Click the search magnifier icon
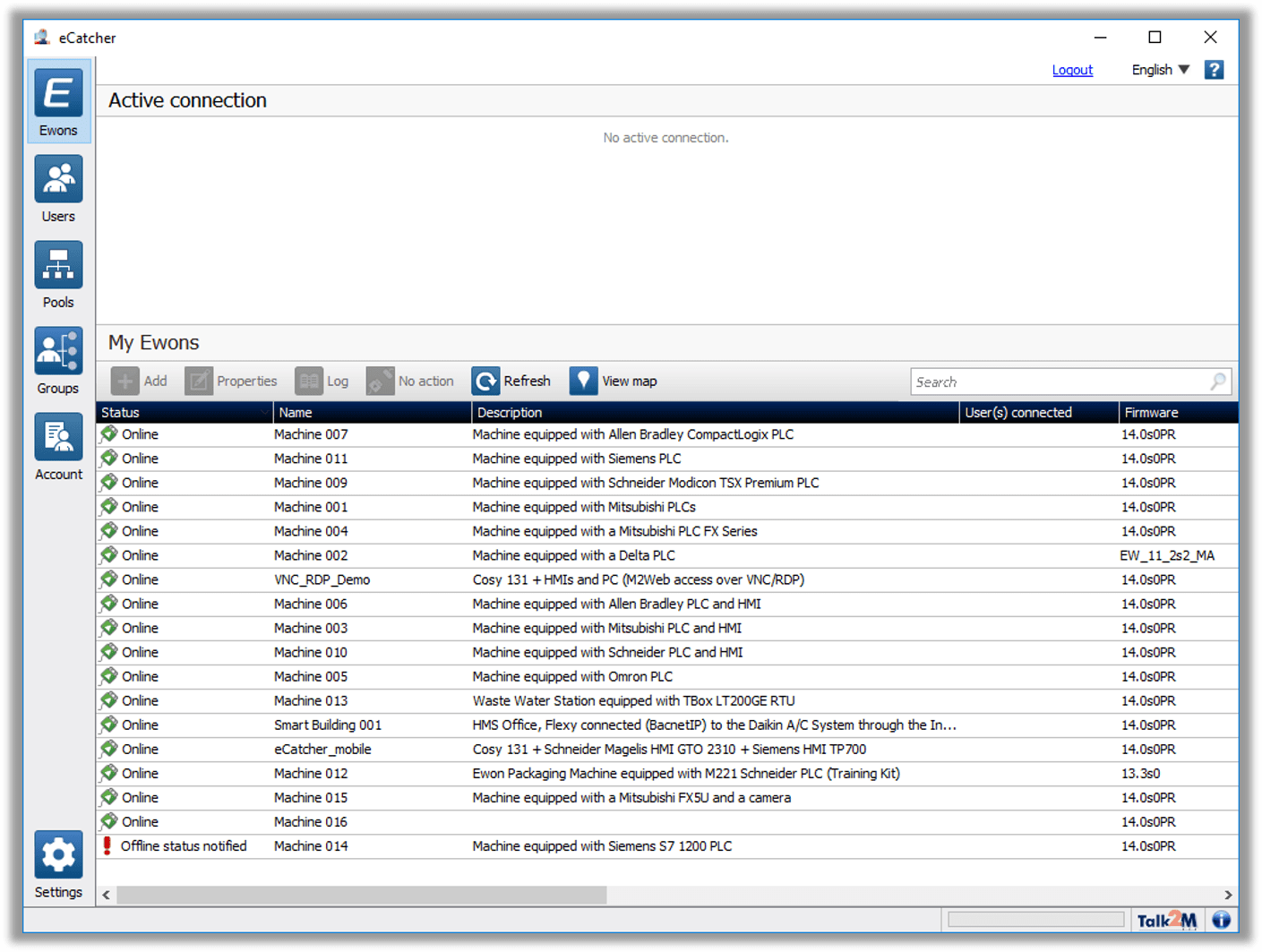1262x952 pixels. [1217, 382]
